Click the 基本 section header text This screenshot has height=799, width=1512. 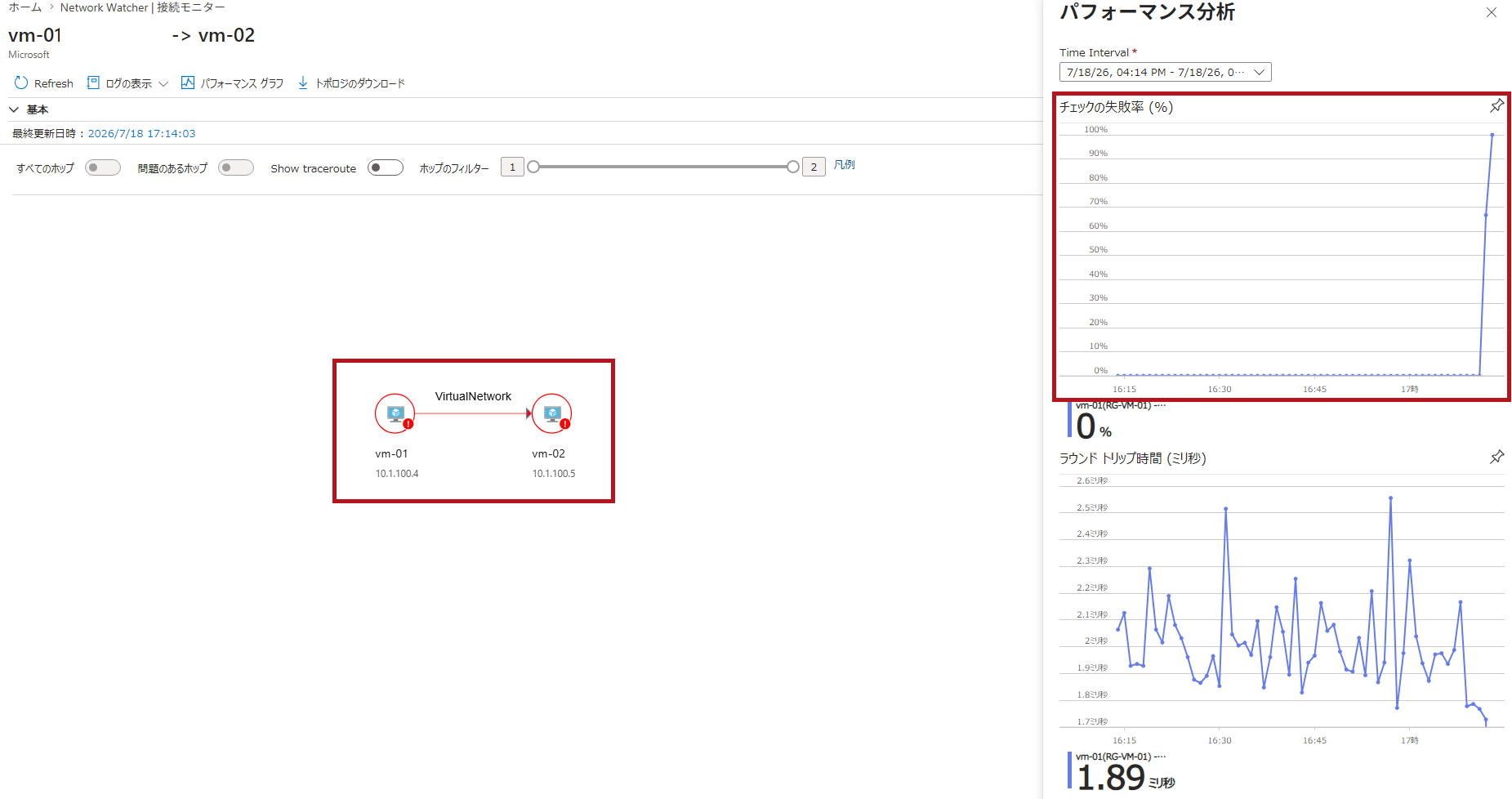tap(38, 109)
